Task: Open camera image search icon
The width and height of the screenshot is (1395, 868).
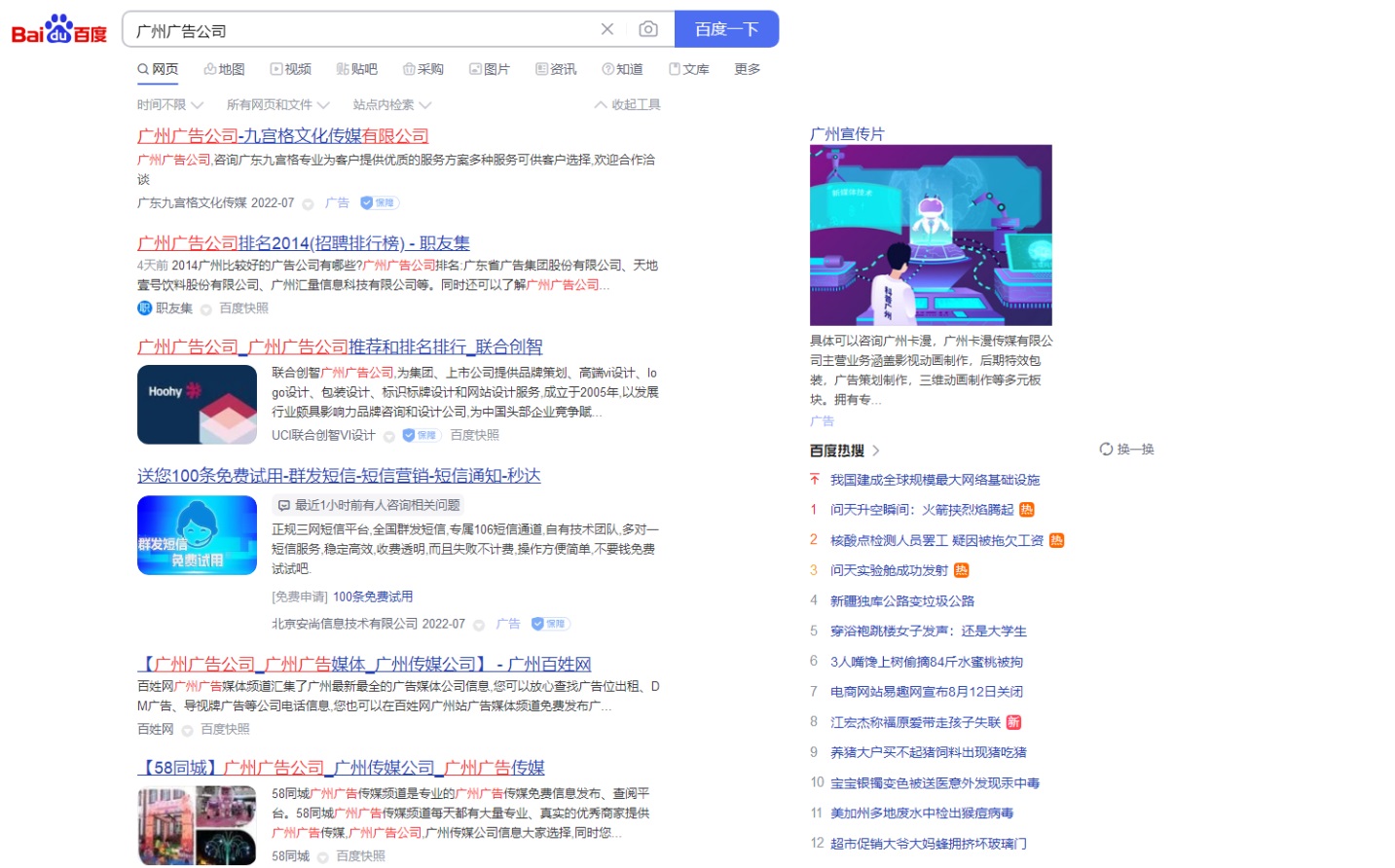Action: pyautogui.click(x=648, y=29)
